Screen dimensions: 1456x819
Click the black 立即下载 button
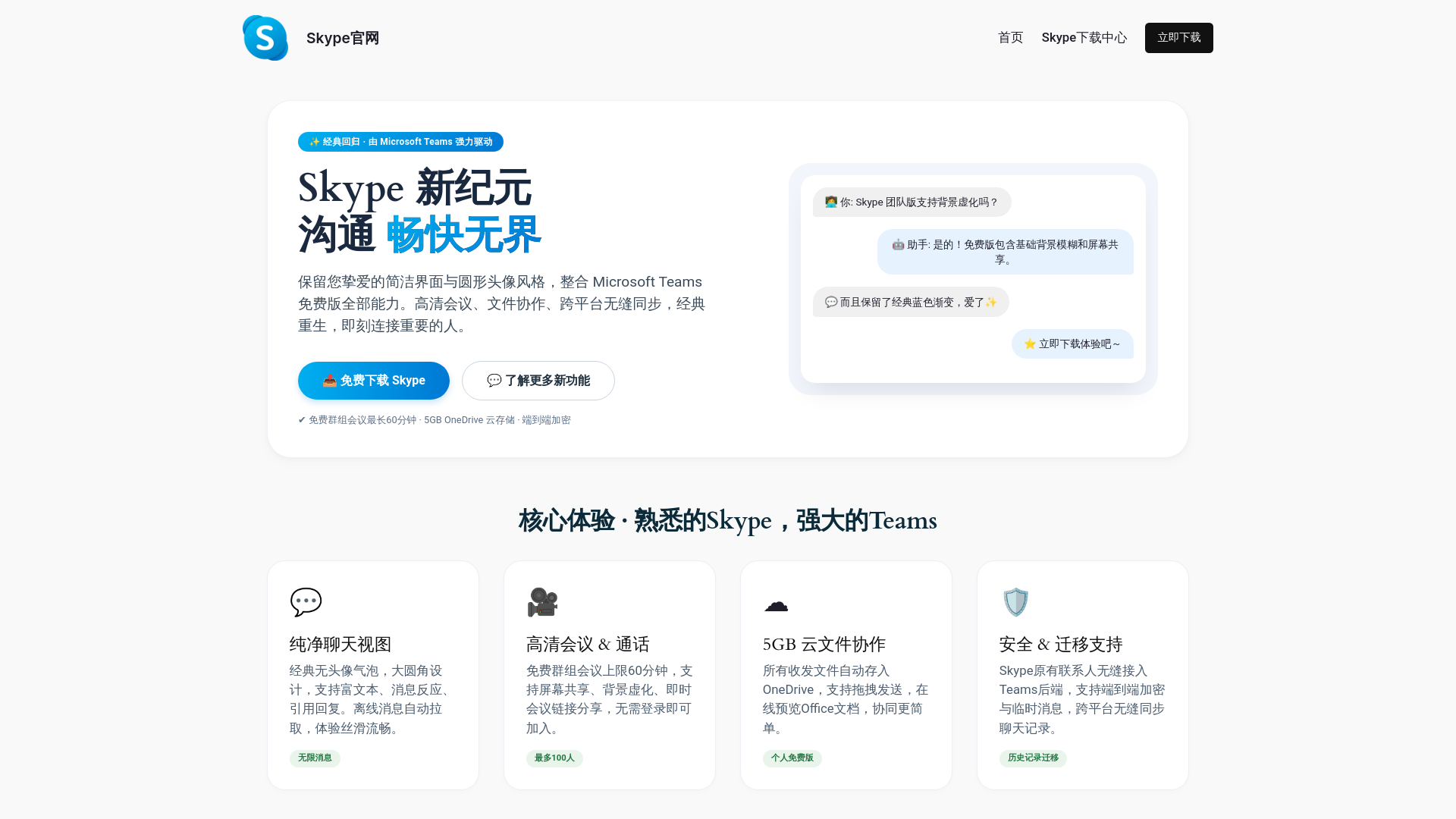pos(1178,38)
